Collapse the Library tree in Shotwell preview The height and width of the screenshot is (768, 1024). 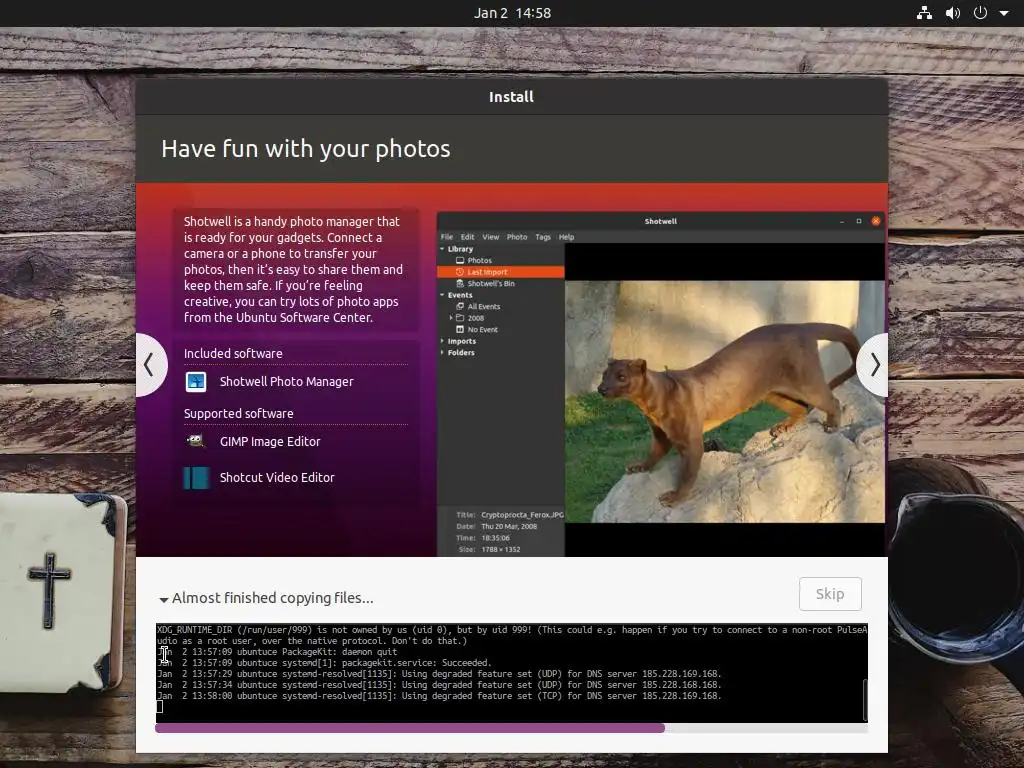442,249
